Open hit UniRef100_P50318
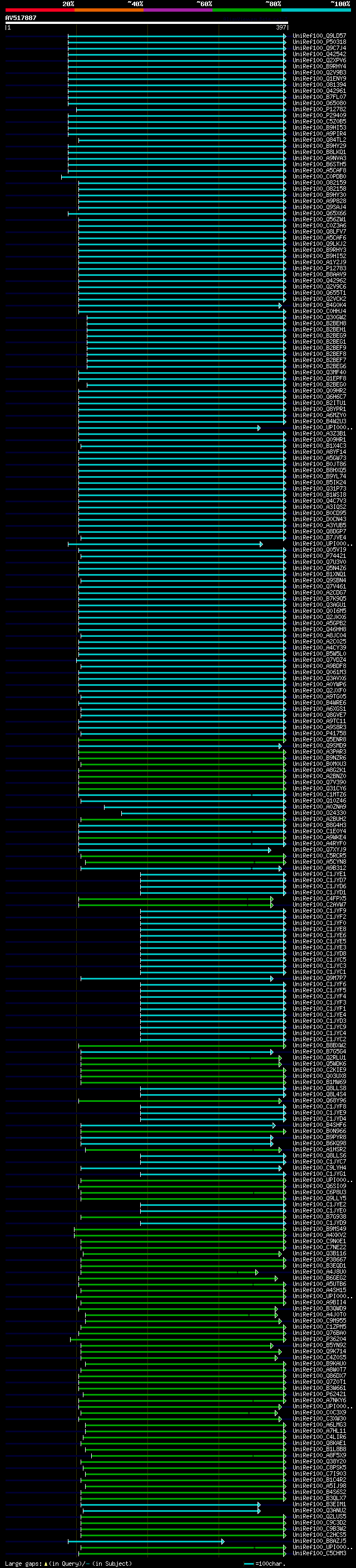Image resolution: width=356 pixels, height=1568 pixels. pyautogui.click(x=319, y=42)
